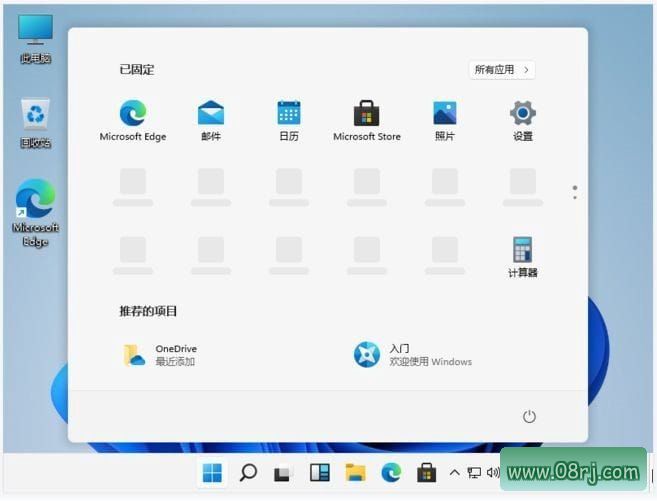Screen dimensions: 657x501
Task: Open taskbar Search magnifier
Action: 248,472
